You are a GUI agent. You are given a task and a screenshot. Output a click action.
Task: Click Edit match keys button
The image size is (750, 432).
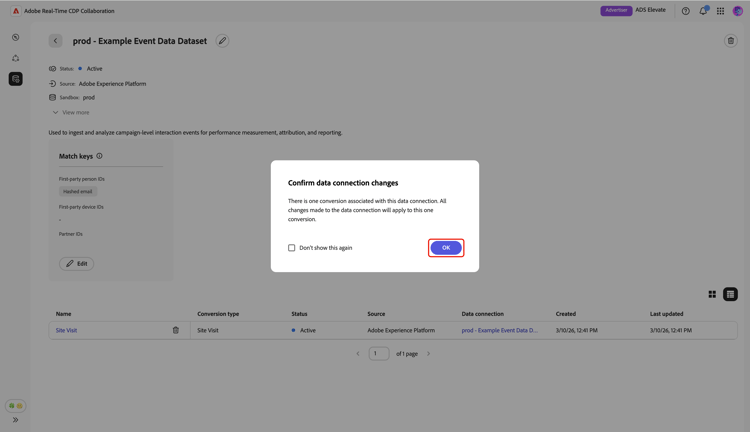pyautogui.click(x=77, y=264)
